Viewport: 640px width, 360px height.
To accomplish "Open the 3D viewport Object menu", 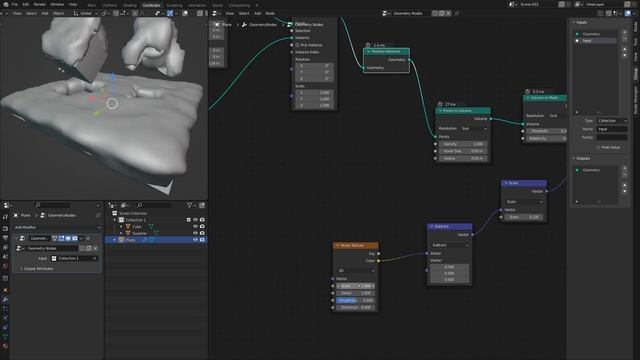I will tap(58, 13).
